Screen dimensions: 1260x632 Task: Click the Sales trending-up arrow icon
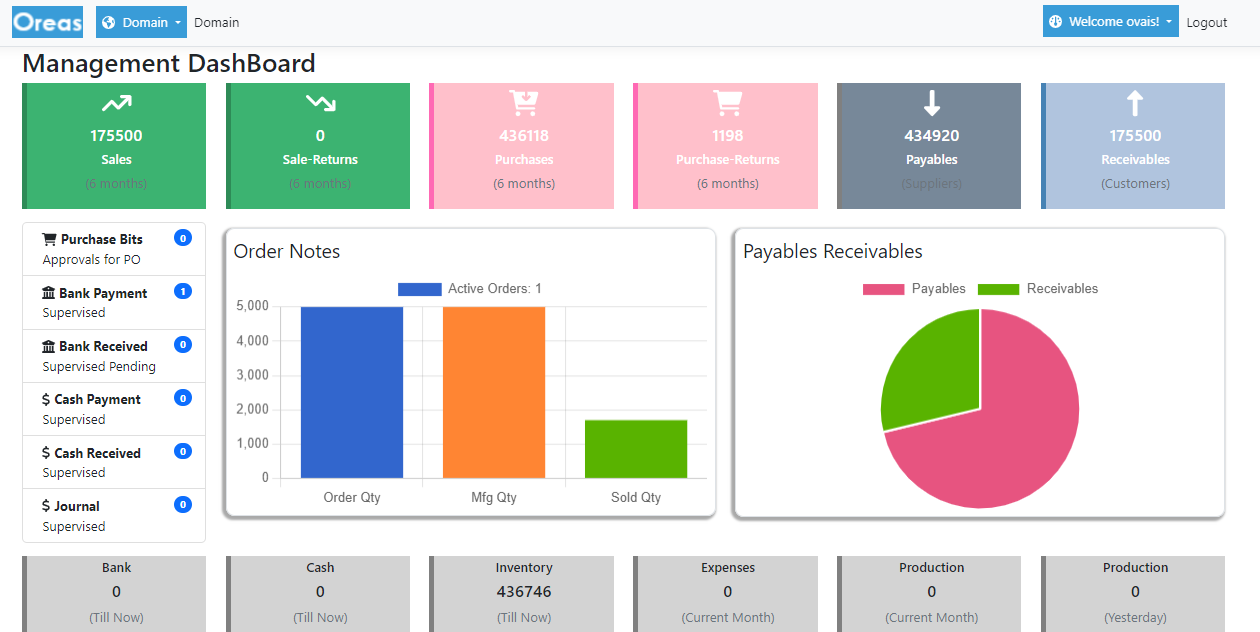click(x=116, y=103)
